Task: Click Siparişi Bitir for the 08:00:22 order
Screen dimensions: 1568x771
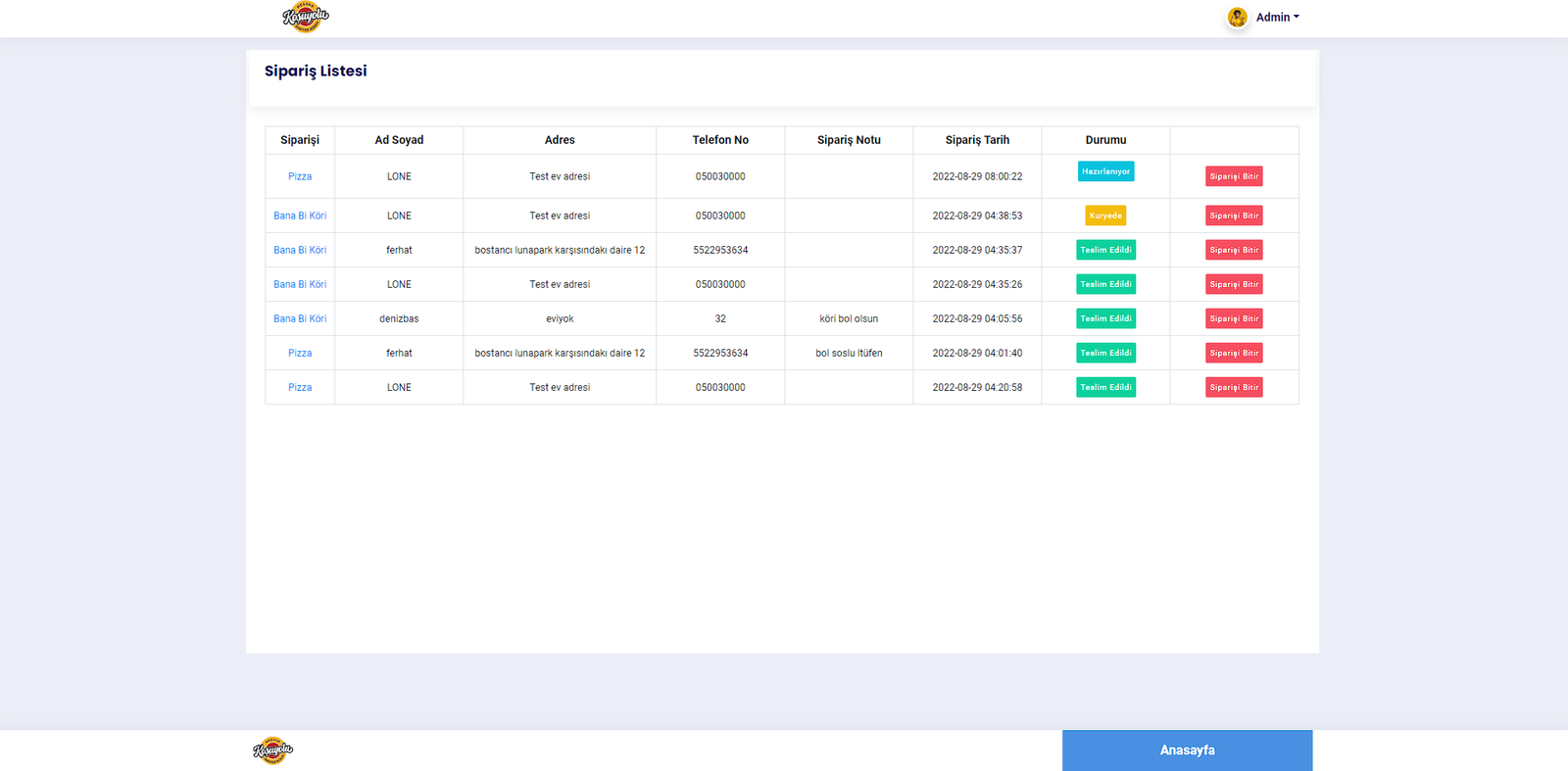Action: click(x=1234, y=176)
